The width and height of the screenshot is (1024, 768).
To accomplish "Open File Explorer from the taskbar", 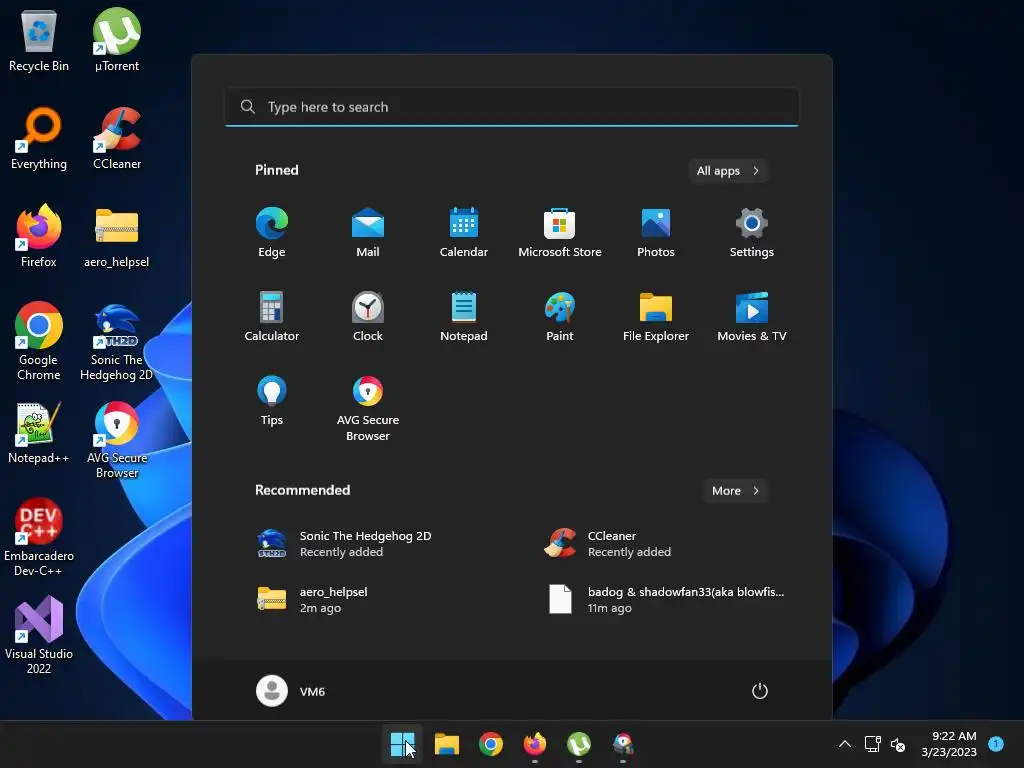I will pos(447,744).
